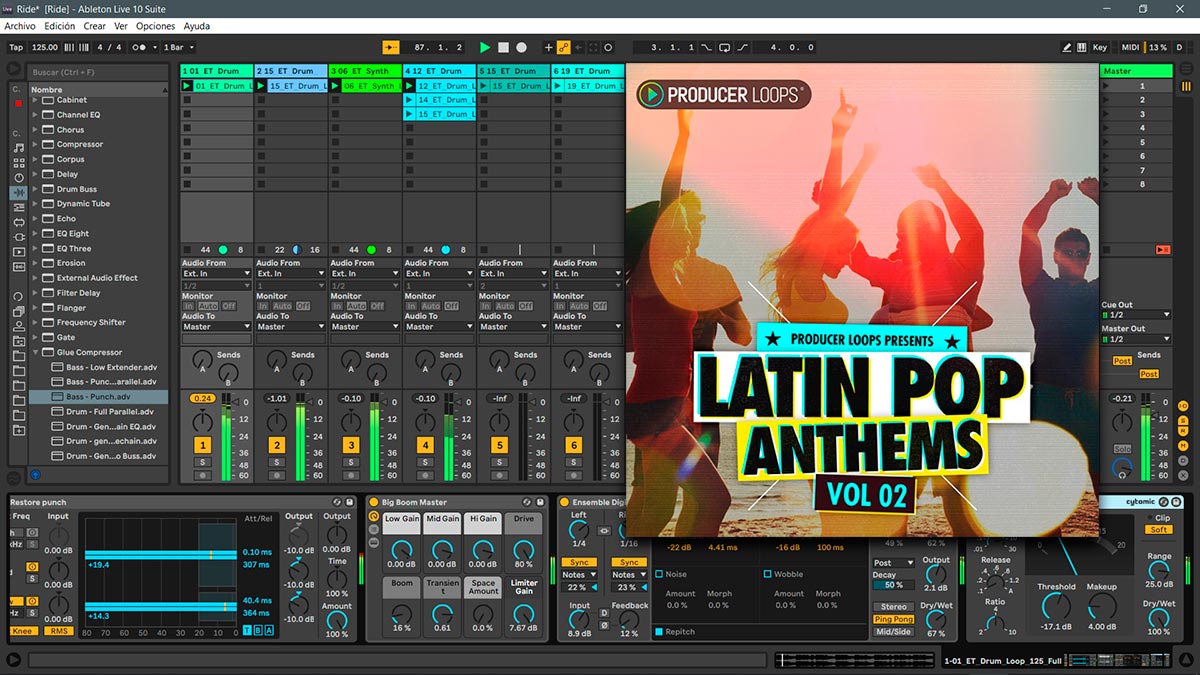Screen dimensions: 1200x675
Task: Toggle track 1 activator button
Action: [x=203, y=445]
